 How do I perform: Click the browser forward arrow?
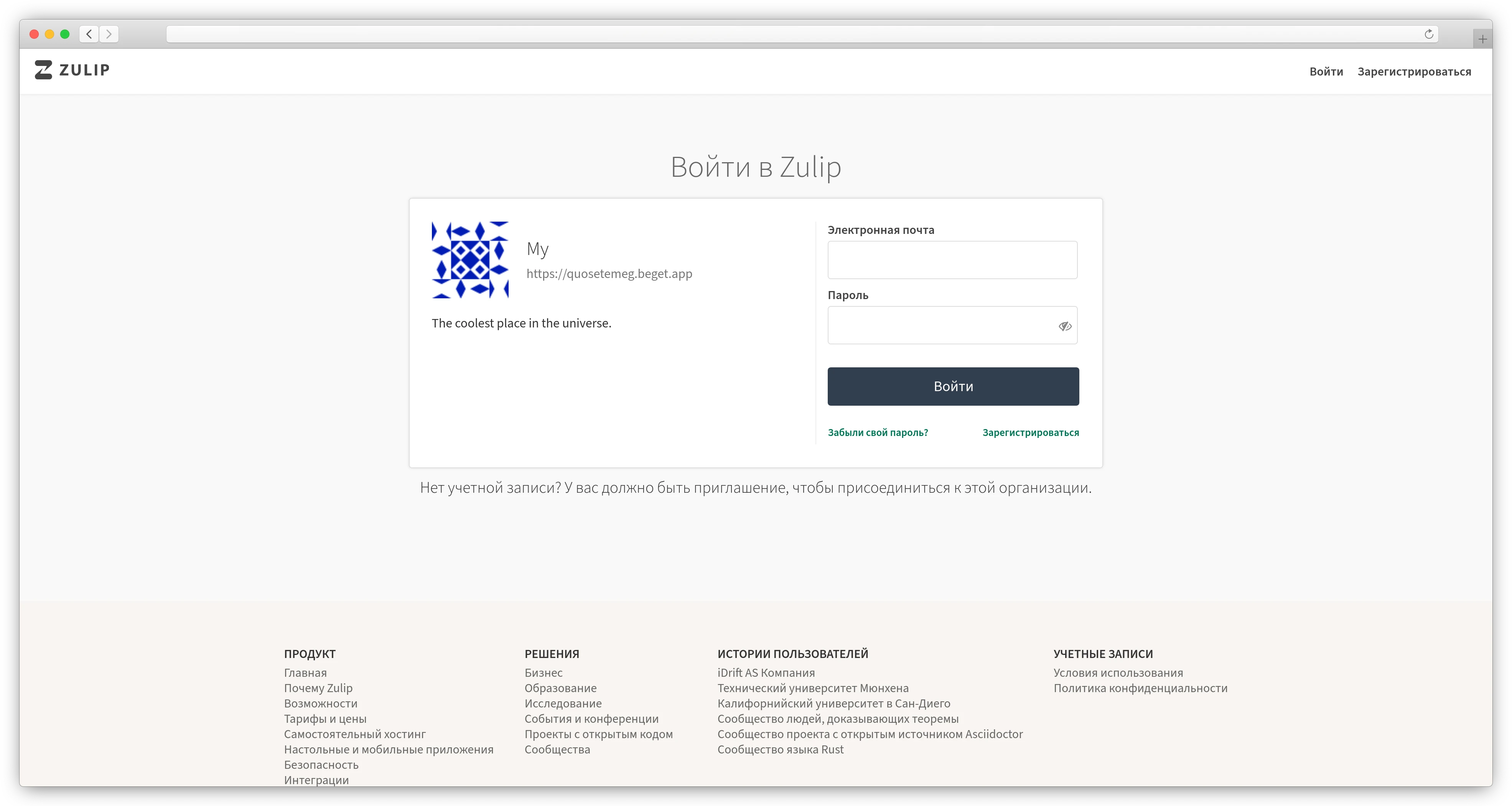(x=109, y=34)
